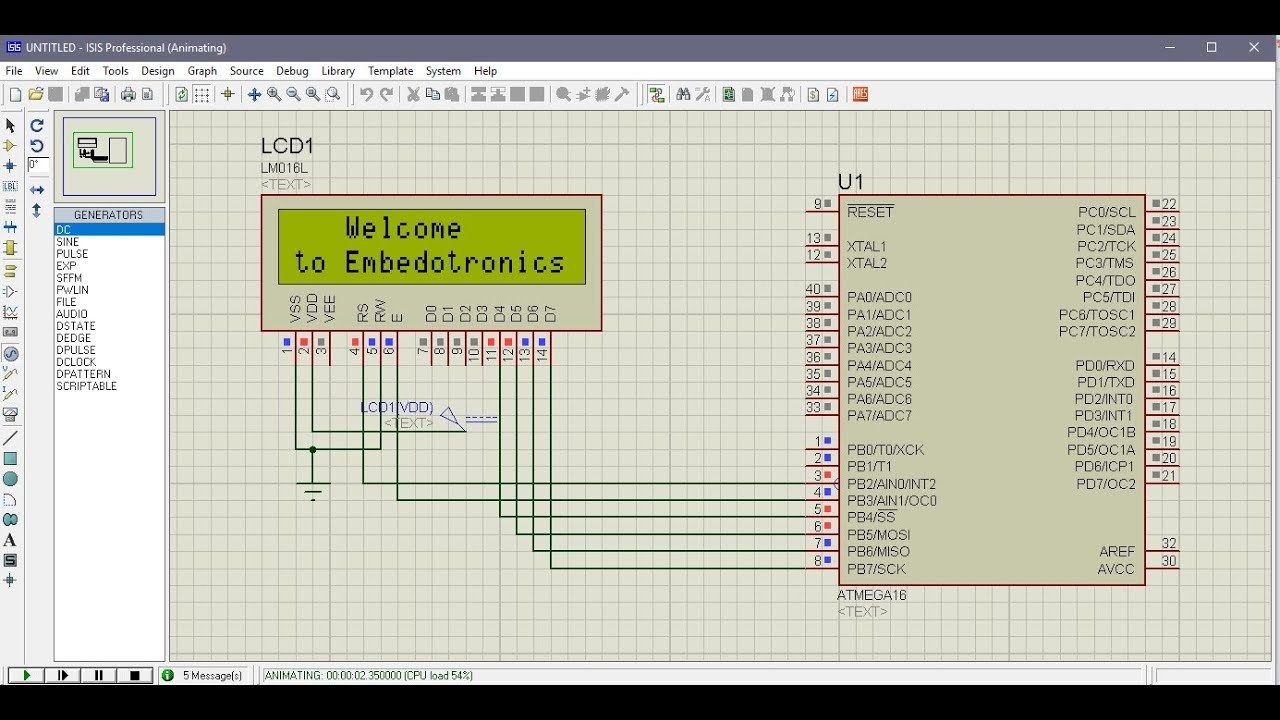The height and width of the screenshot is (720, 1280).
Task: Toggle real-time snap crosshair icon
Action: [x=228, y=95]
